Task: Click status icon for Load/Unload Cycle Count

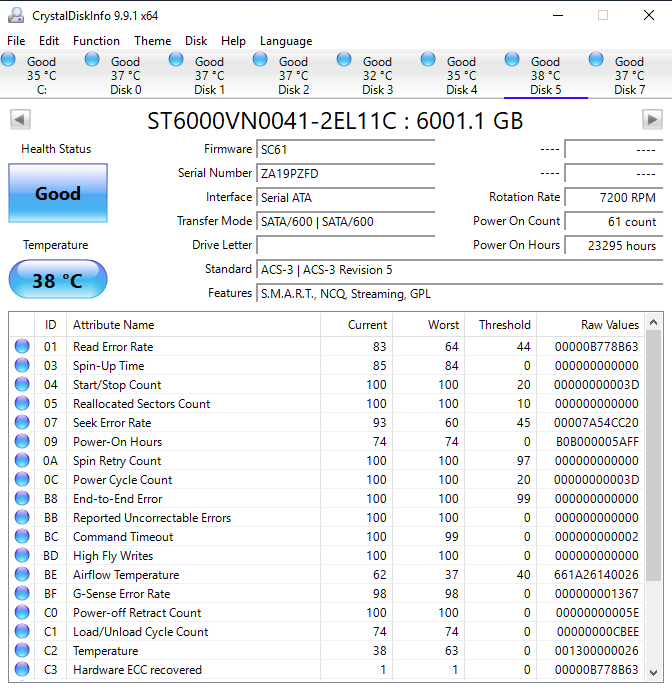Action: [x=22, y=631]
